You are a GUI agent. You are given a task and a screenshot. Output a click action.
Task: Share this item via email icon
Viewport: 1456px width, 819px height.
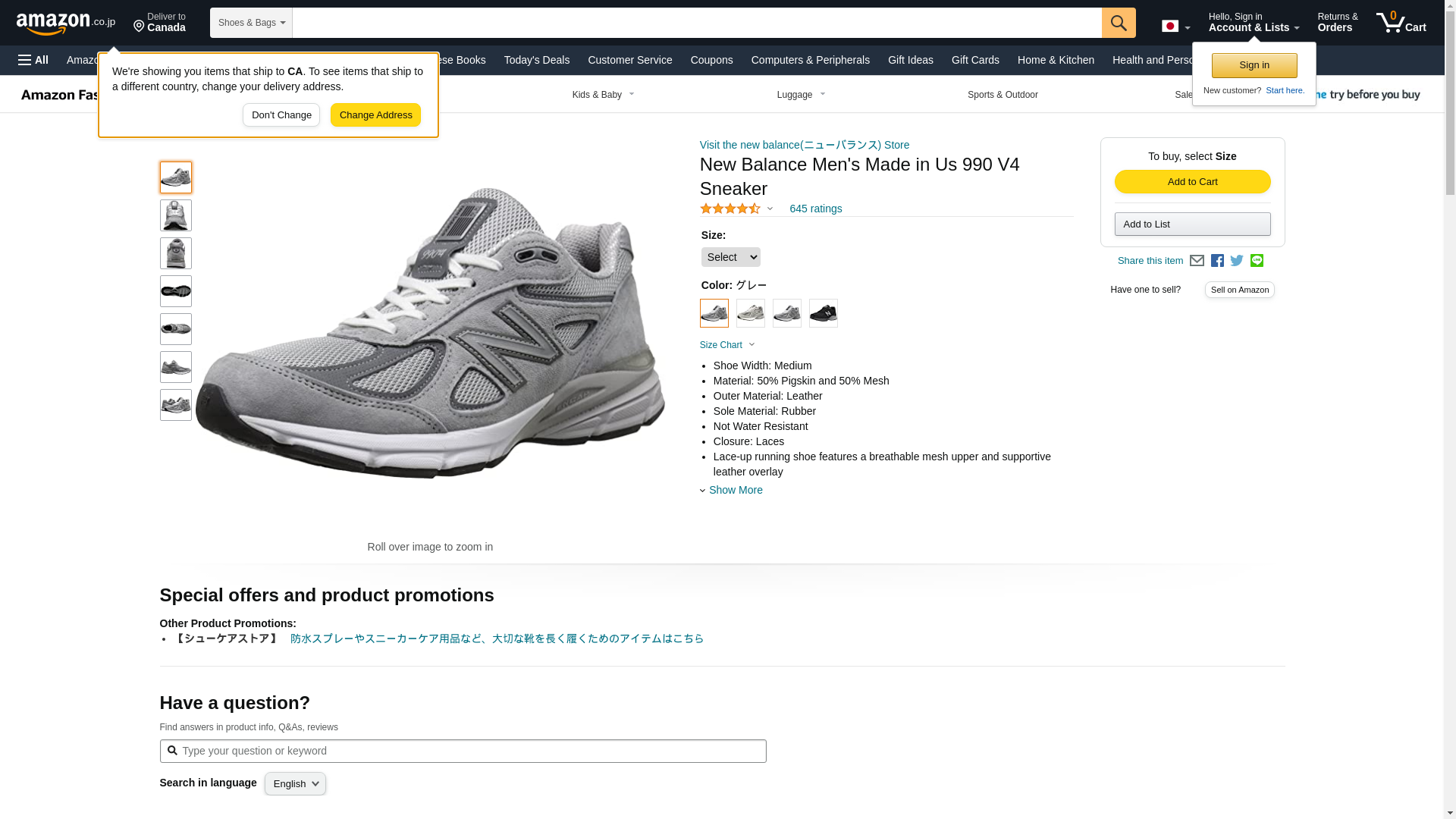coord(1197,261)
